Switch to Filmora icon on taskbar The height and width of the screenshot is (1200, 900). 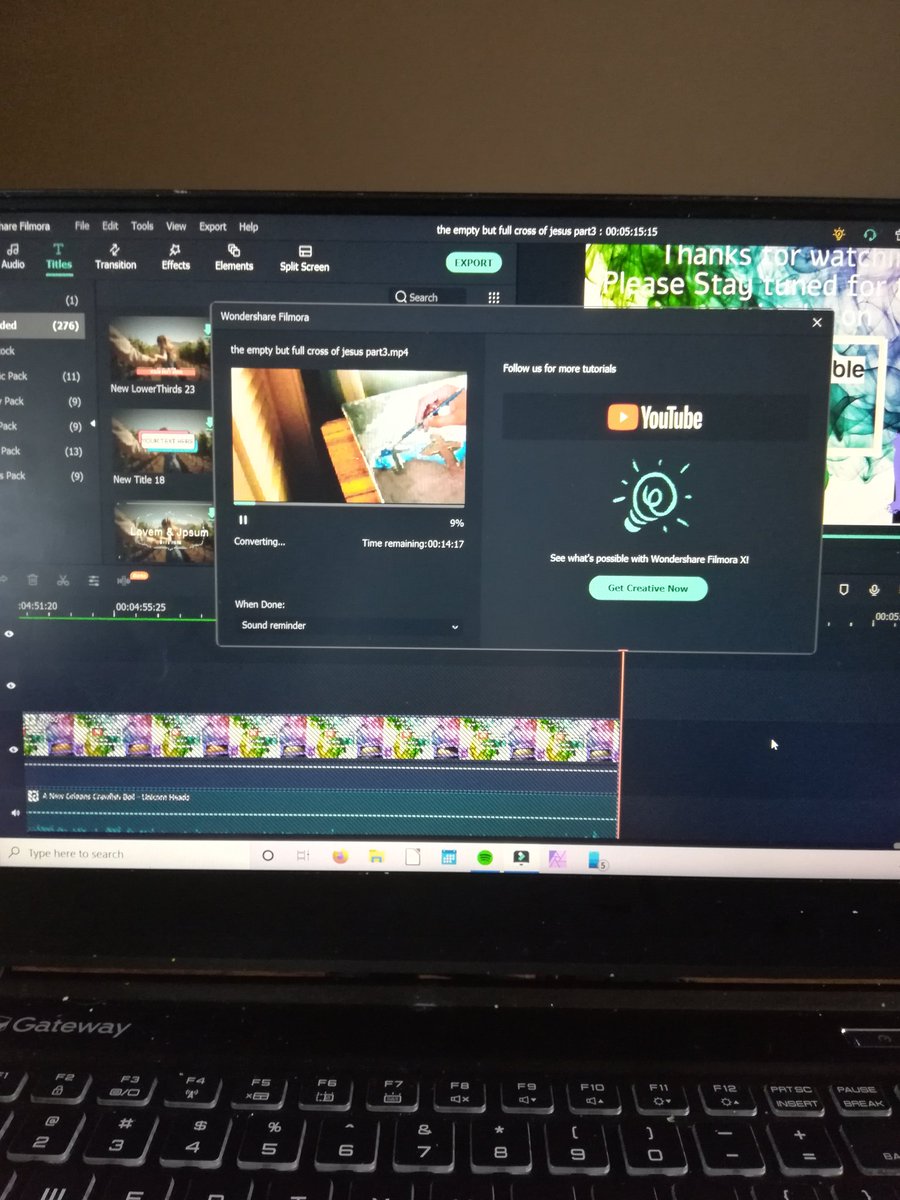click(521, 858)
